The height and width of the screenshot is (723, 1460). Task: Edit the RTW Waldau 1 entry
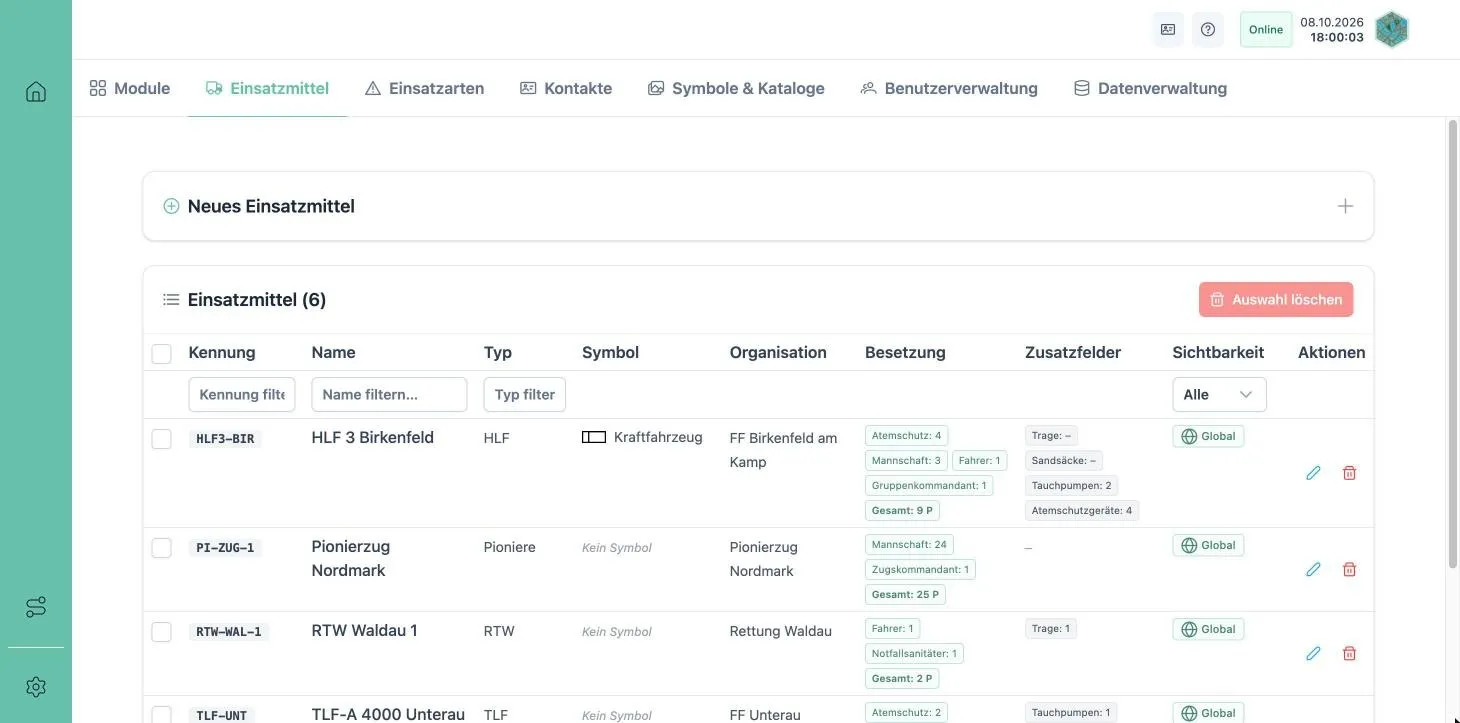tap(1313, 653)
